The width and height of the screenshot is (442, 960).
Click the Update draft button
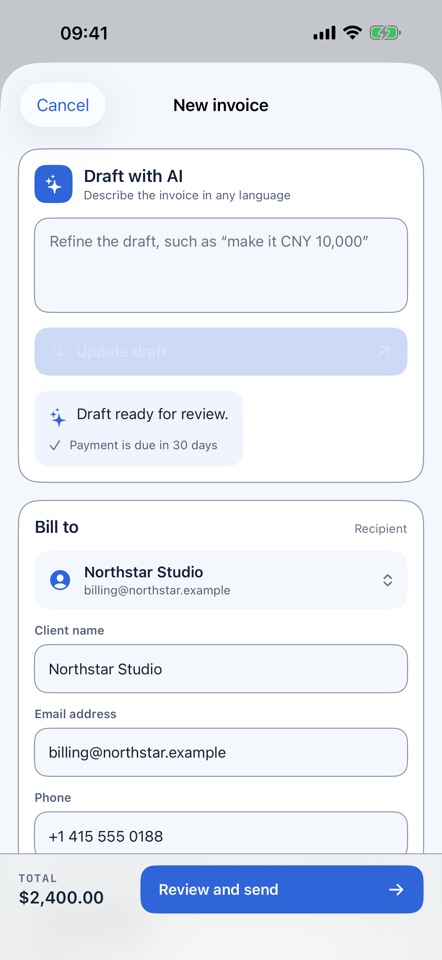pyautogui.click(x=221, y=351)
